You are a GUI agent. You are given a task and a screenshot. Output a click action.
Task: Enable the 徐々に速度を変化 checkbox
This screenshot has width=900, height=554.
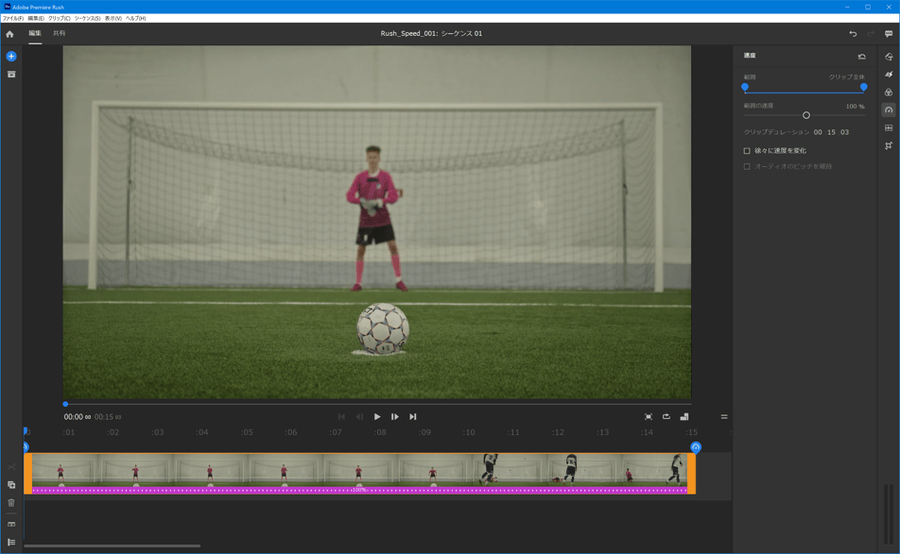pyautogui.click(x=747, y=151)
